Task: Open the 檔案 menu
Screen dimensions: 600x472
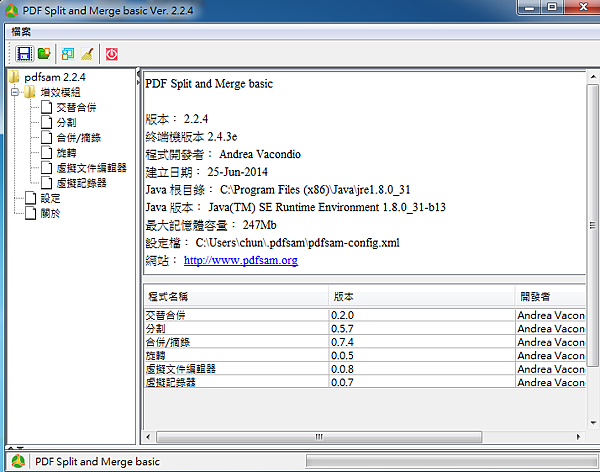Action: 21,31
